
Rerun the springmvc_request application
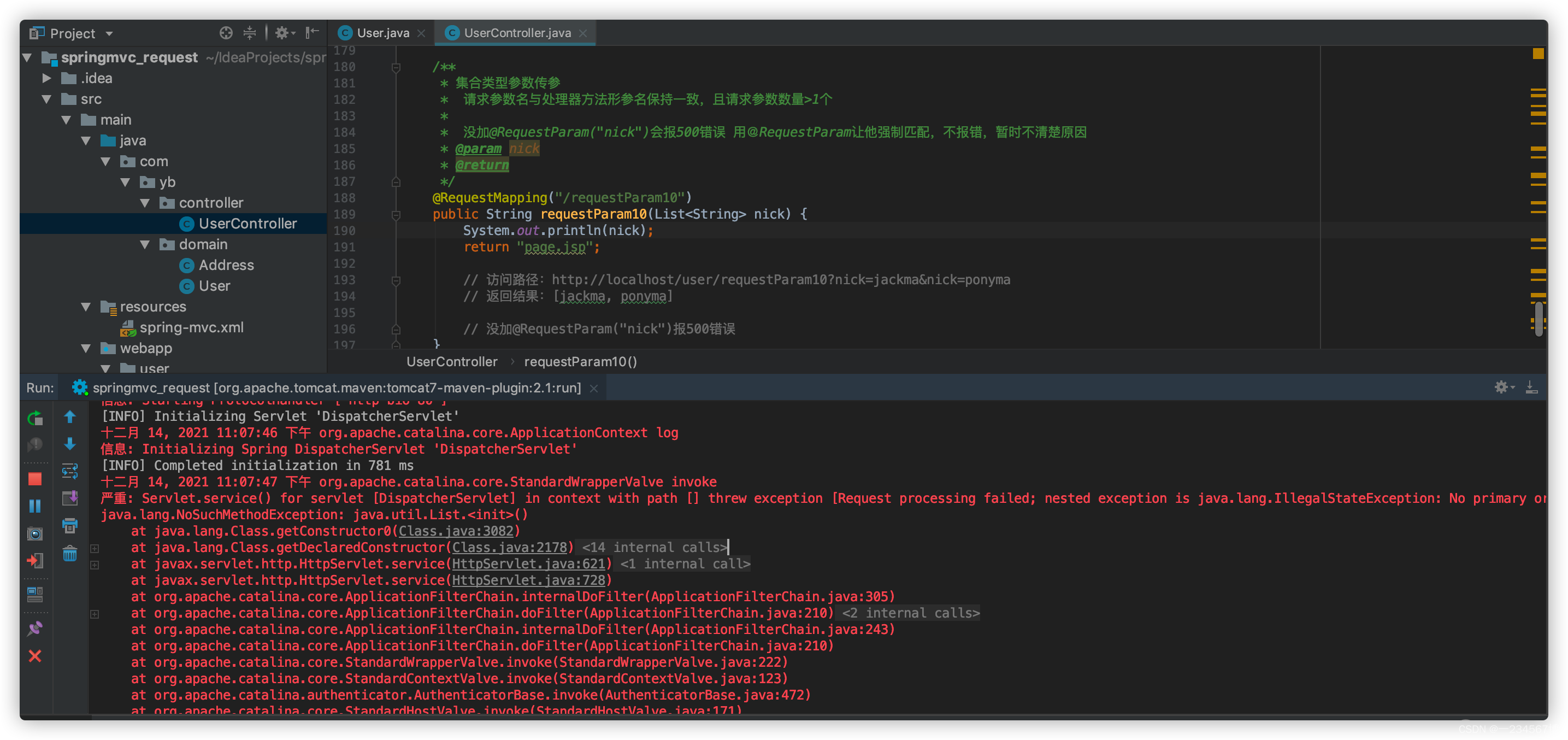click(x=36, y=419)
